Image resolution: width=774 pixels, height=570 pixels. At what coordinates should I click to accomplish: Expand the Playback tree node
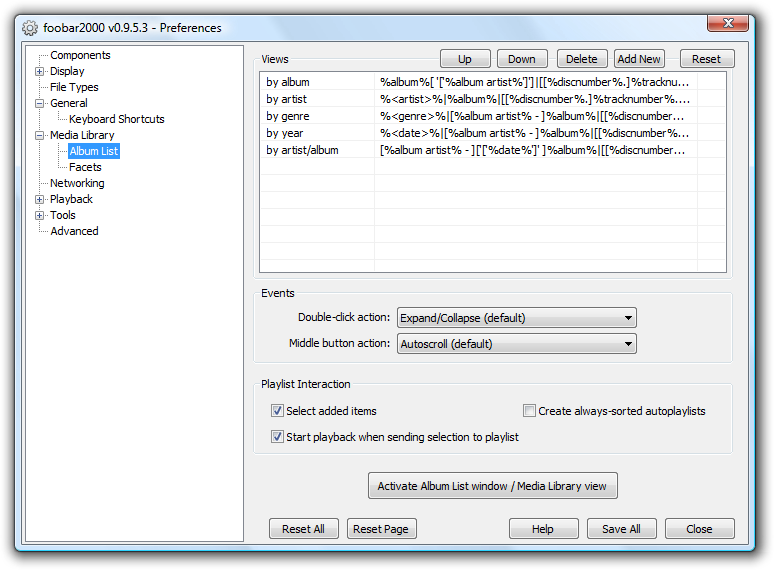pyautogui.click(x=40, y=199)
